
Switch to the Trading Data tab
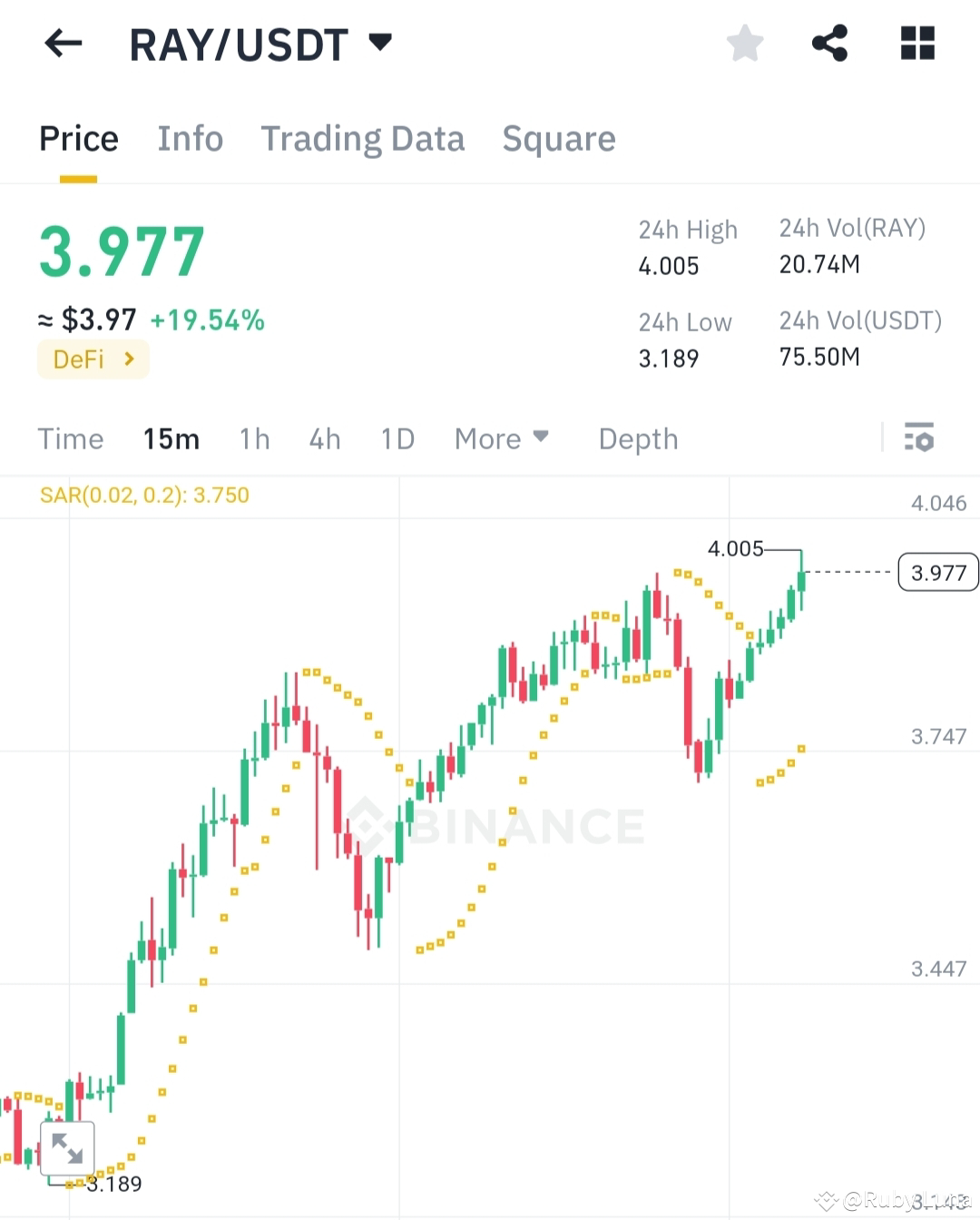point(363,138)
